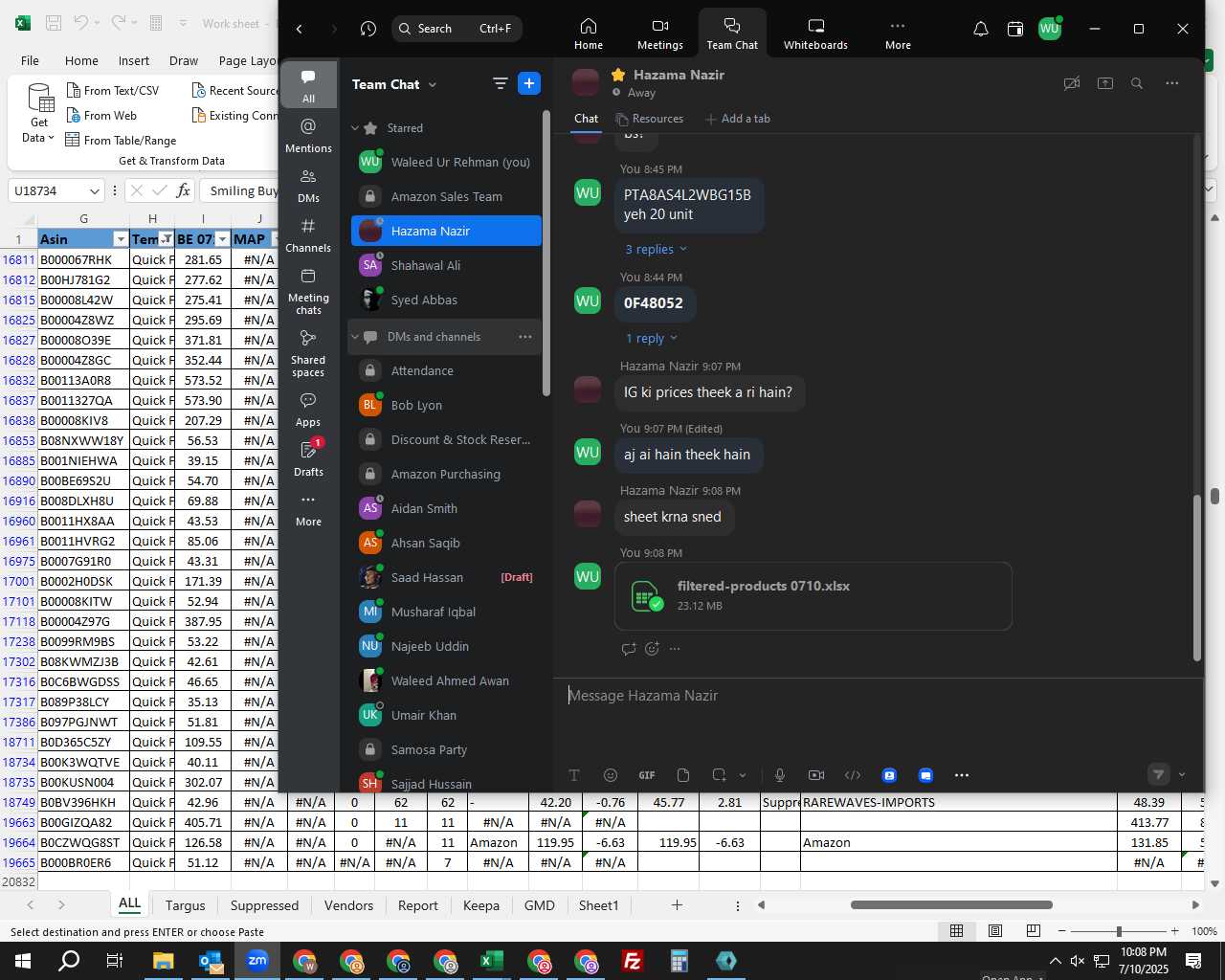This screenshot has height=980, width=1225.
Task: Add reaction to the filtered-products file message
Action: (653, 649)
